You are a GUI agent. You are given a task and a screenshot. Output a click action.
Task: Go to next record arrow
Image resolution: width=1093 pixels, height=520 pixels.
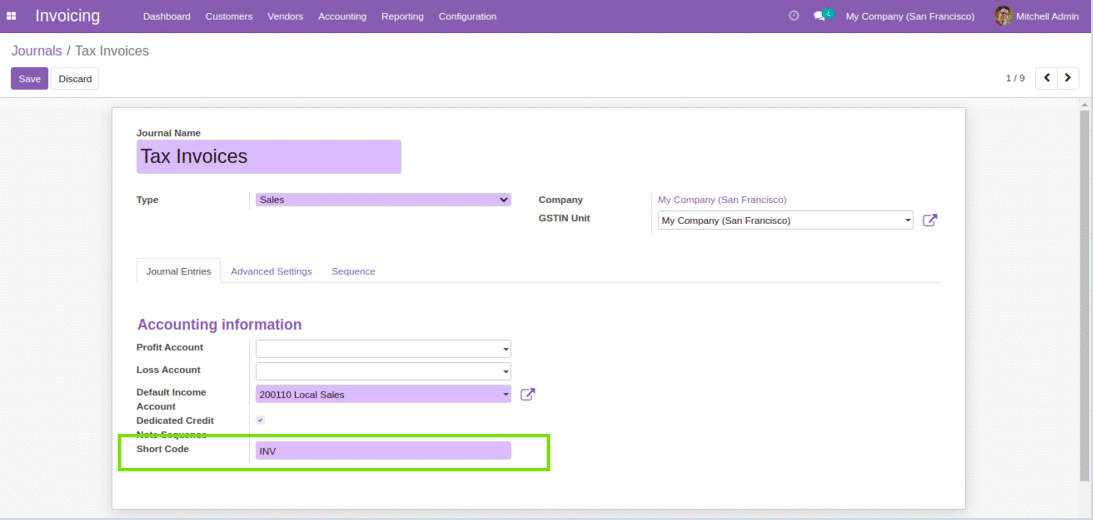[1068, 78]
